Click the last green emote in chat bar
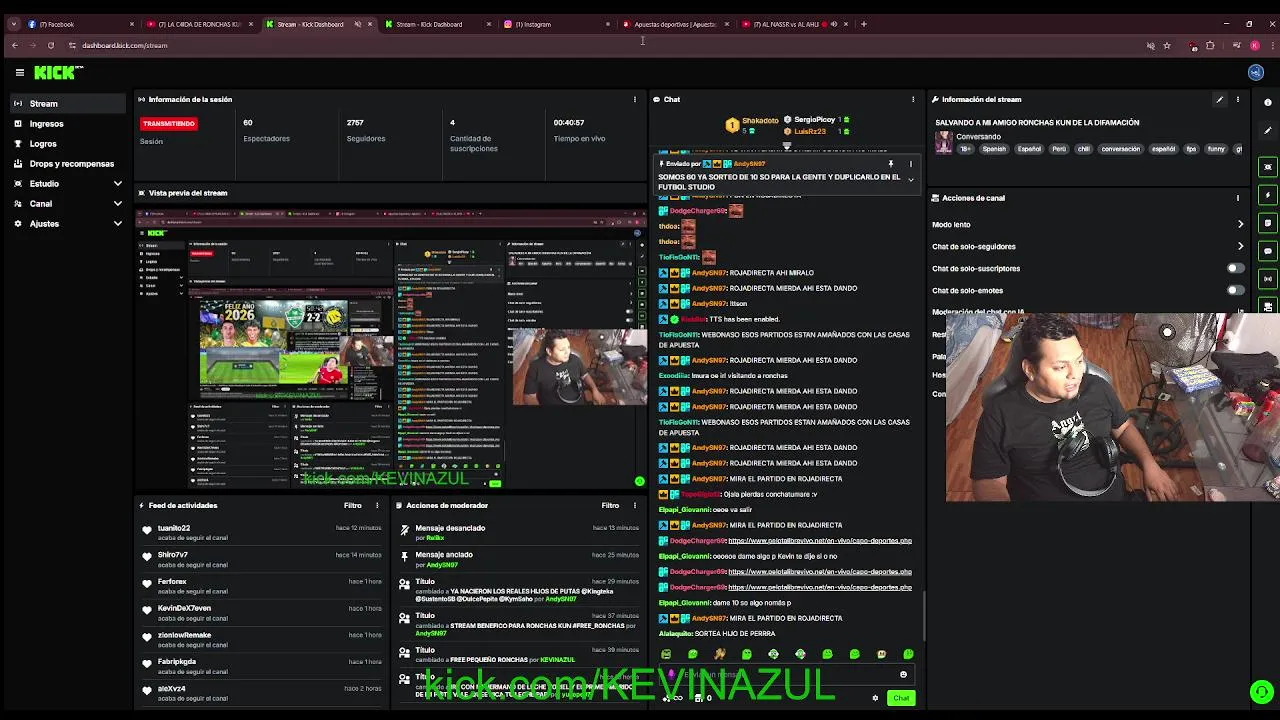The width and height of the screenshot is (1280, 720). tap(908, 654)
